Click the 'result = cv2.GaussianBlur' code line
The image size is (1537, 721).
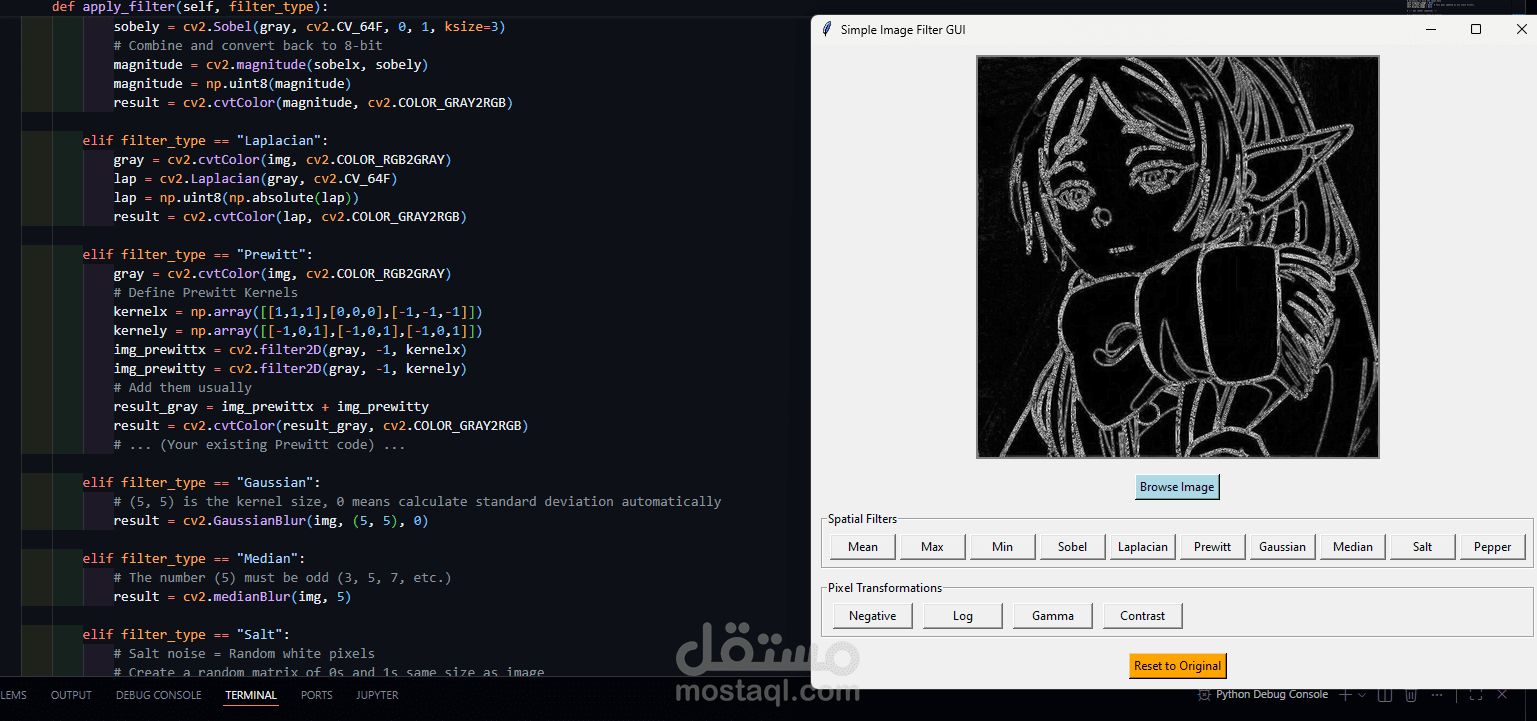pyautogui.click(x=271, y=521)
